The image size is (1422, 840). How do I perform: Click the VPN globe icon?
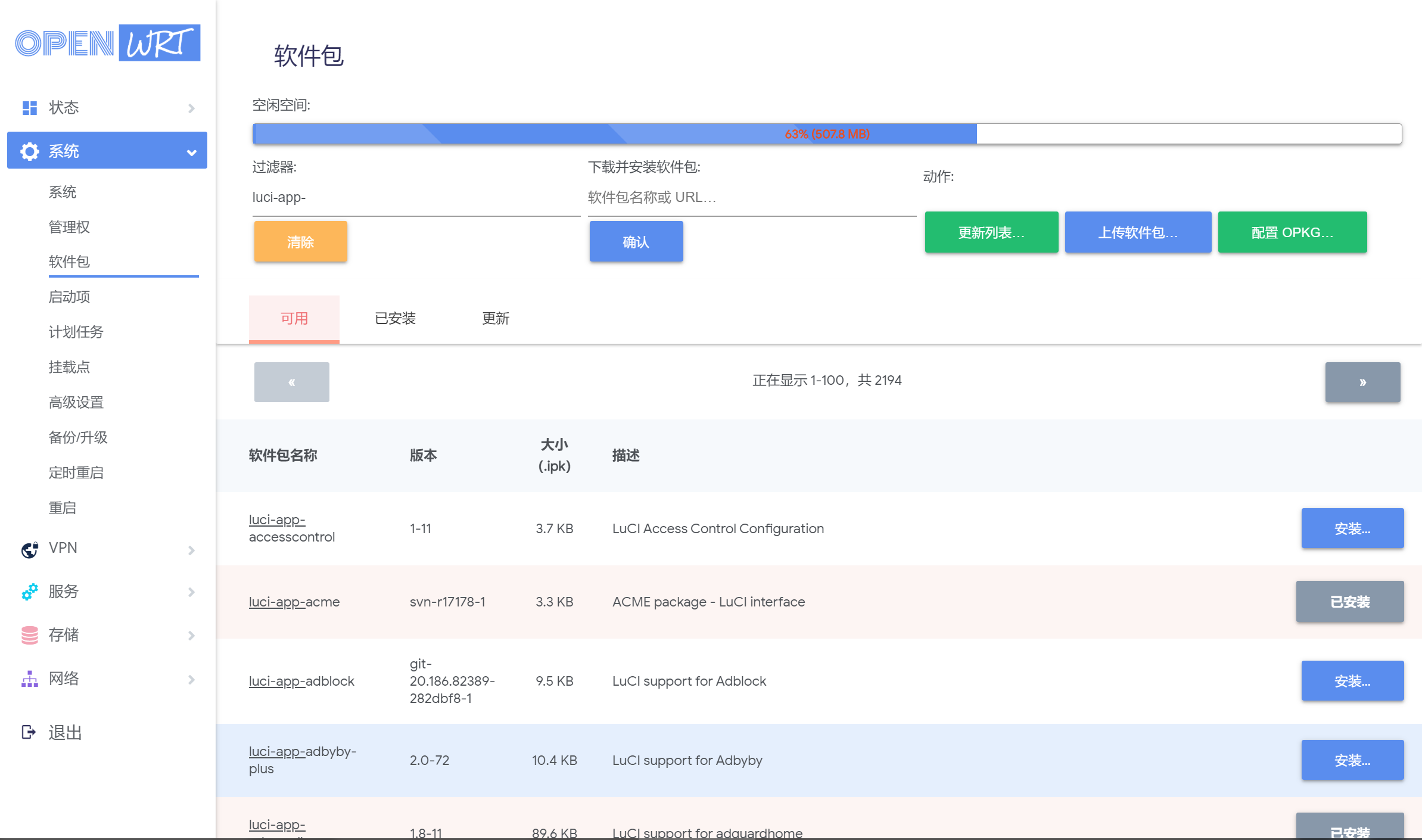click(29, 549)
